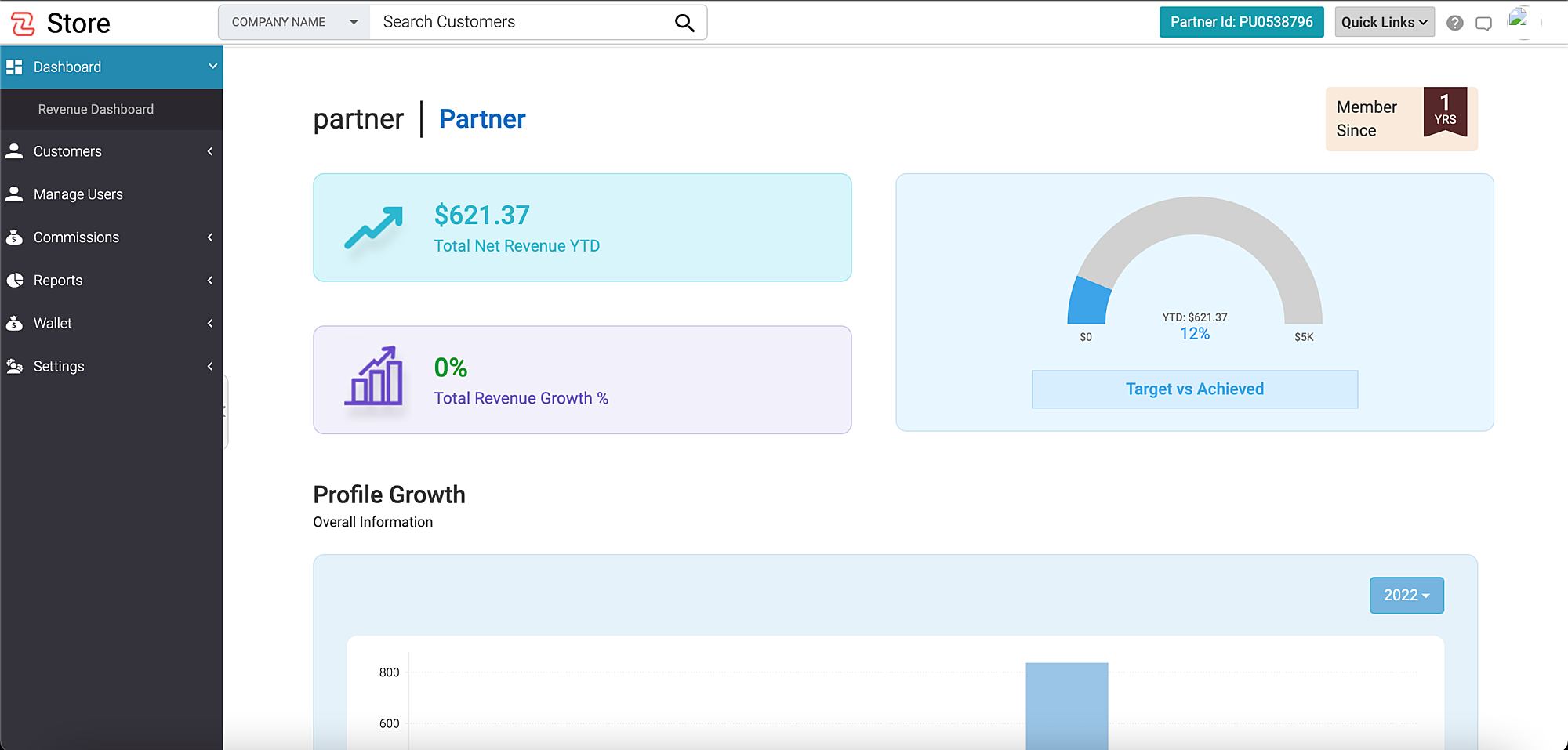Select Dashboard in the sidebar
This screenshot has width=1568, height=750.
pyautogui.click(x=111, y=67)
